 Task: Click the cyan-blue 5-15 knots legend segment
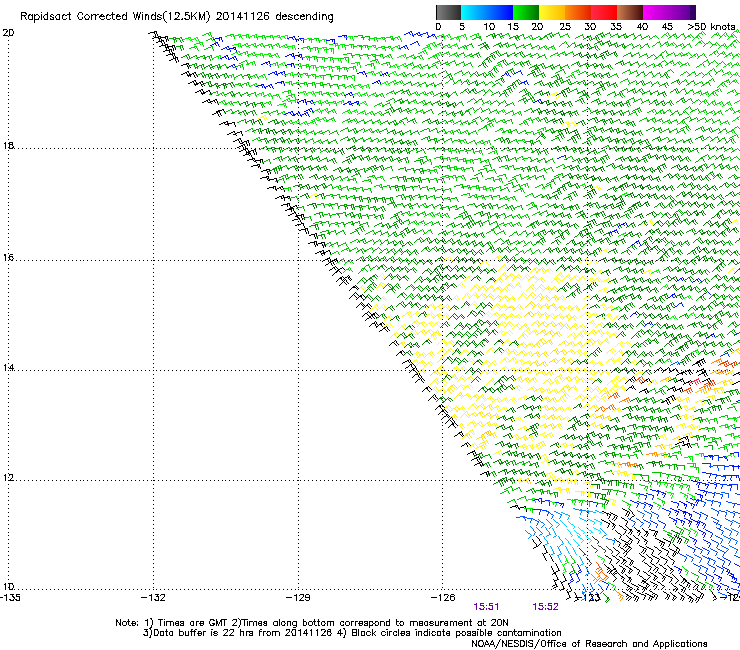[x=487, y=12]
